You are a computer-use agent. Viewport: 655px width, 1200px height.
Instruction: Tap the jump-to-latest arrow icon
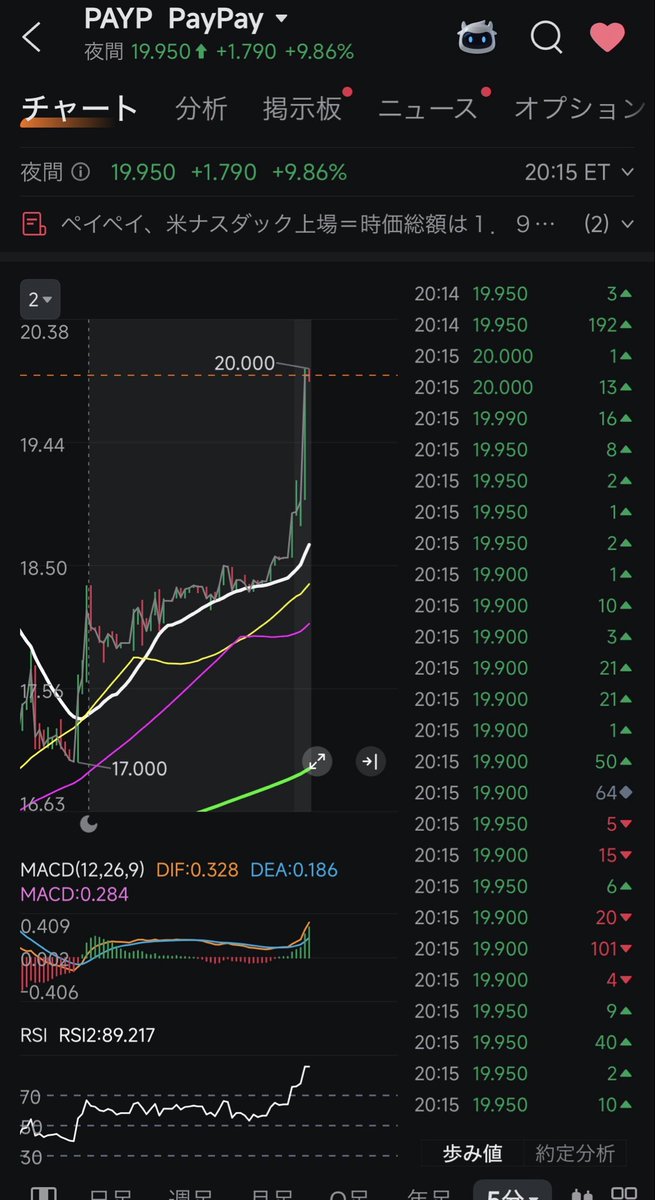pos(370,762)
